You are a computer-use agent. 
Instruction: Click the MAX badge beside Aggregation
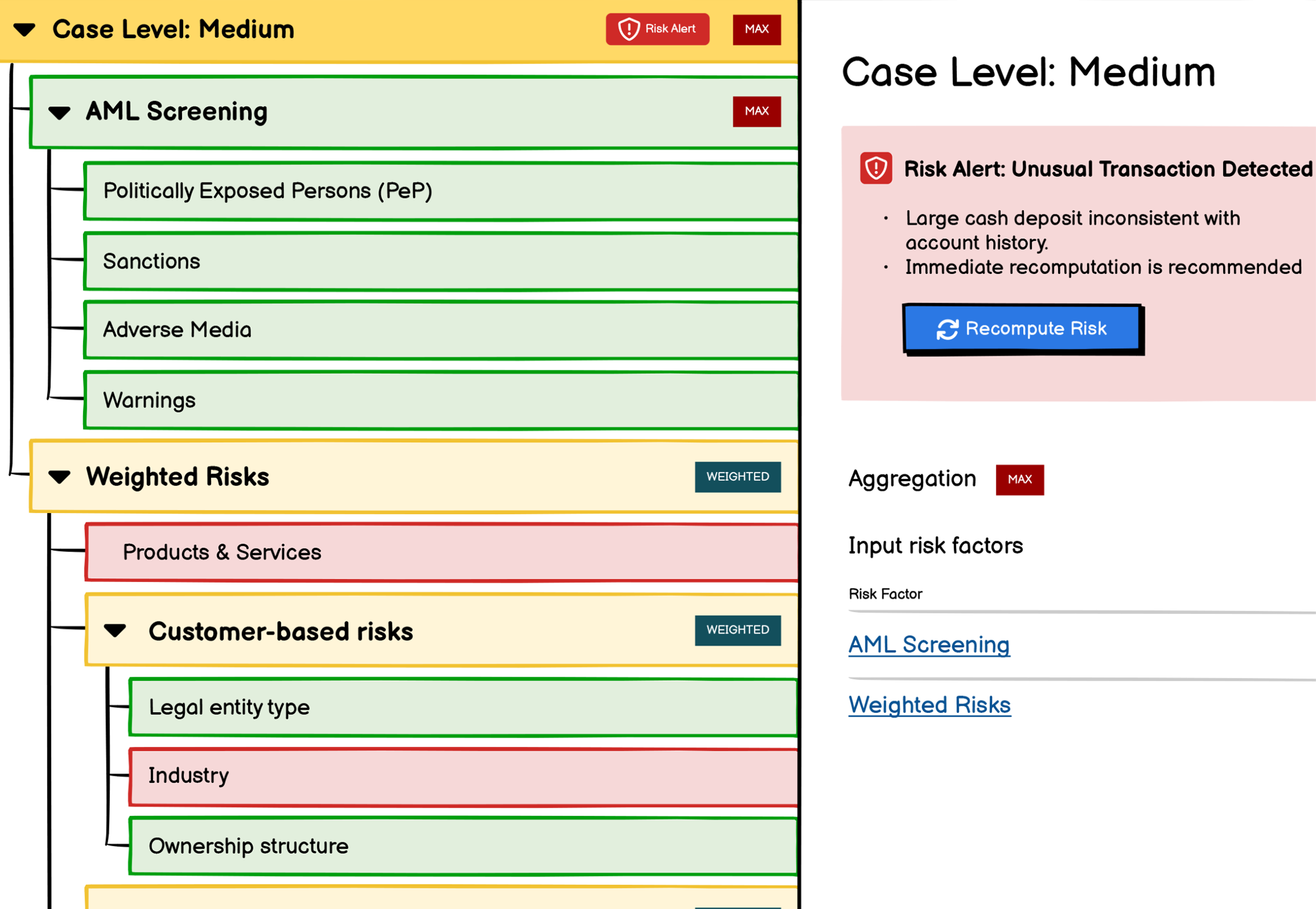(1019, 480)
